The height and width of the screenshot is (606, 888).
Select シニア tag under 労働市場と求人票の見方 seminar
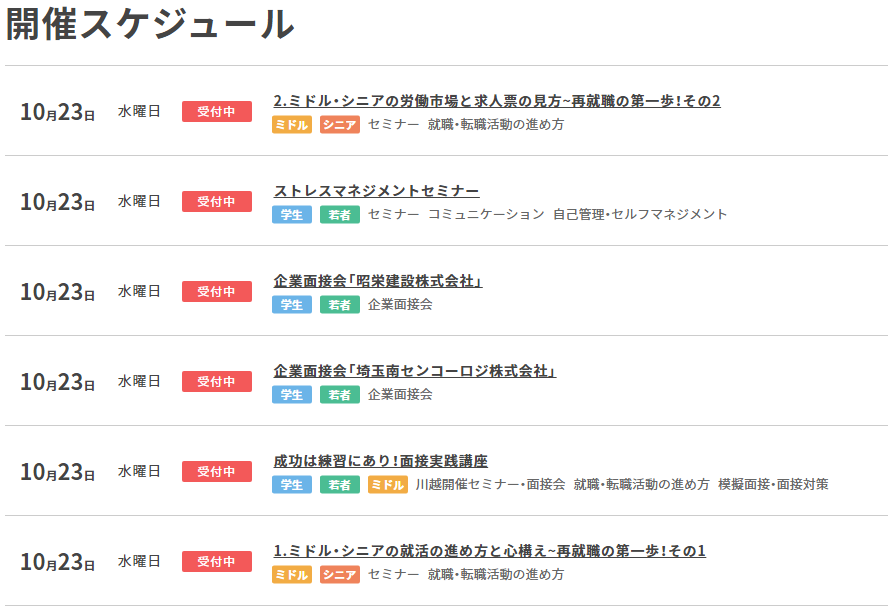coord(340,125)
